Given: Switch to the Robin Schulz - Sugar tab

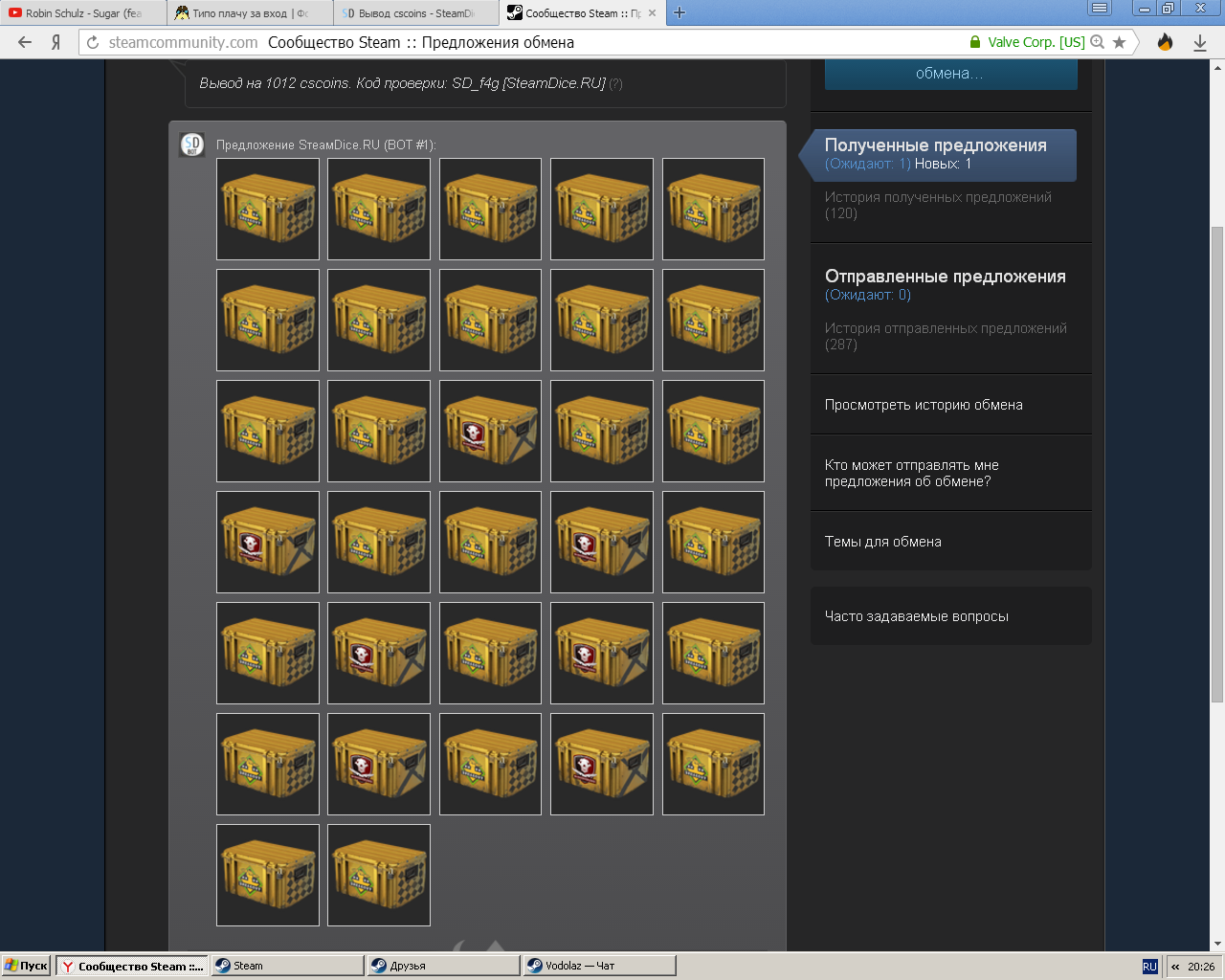Looking at the screenshot, I should [x=83, y=13].
